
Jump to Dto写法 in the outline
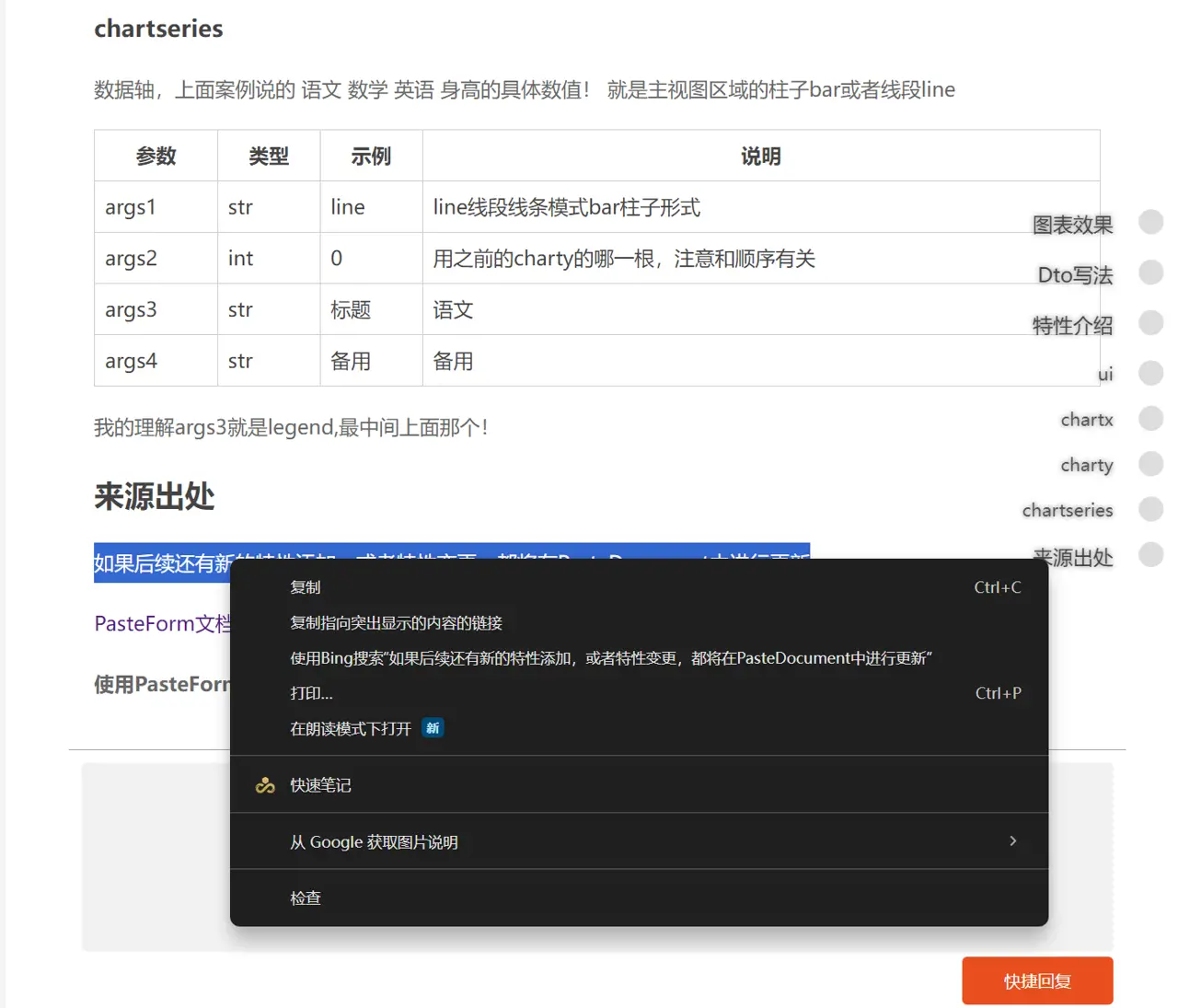point(1075,275)
